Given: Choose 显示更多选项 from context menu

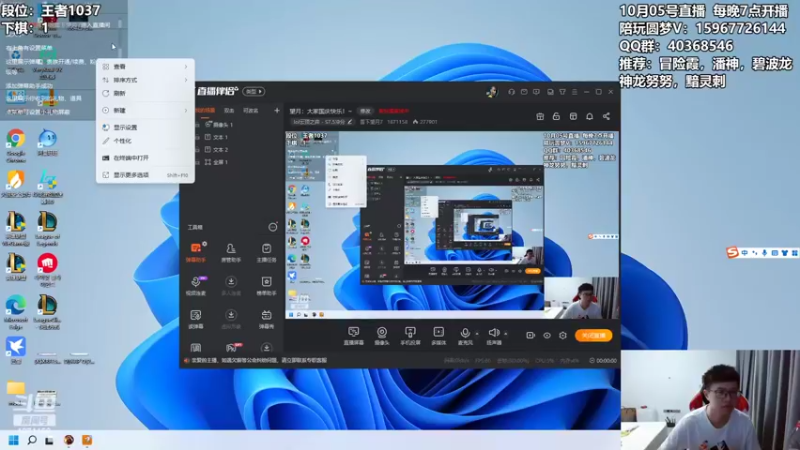Looking at the screenshot, I should [145, 174].
